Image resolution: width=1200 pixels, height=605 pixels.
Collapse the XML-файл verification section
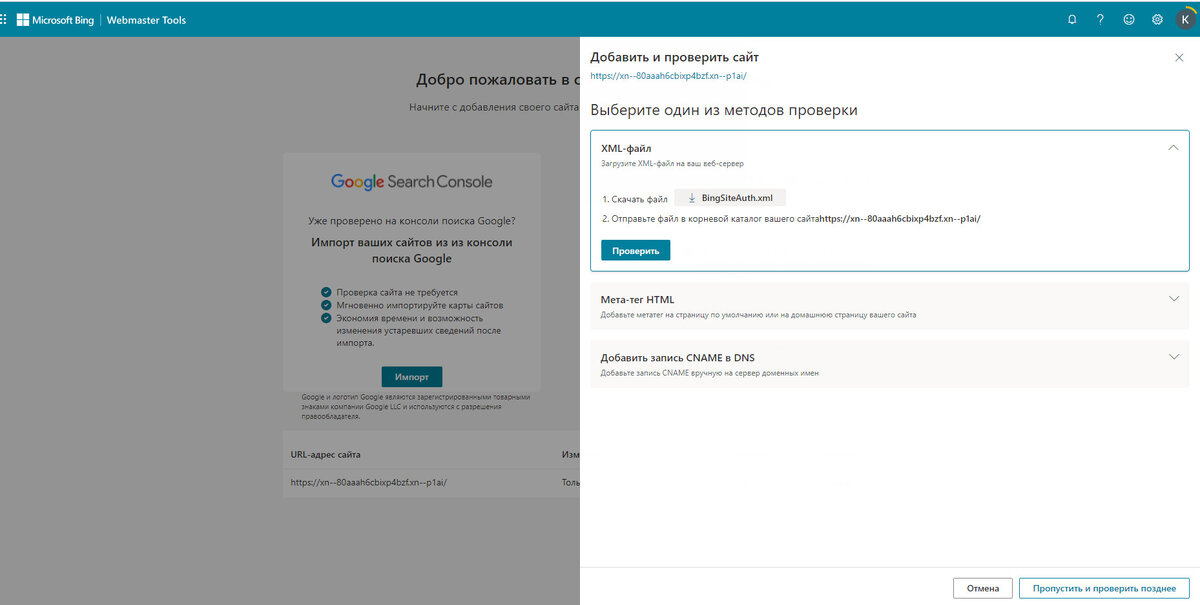pyautogui.click(x=1172, y=146)
